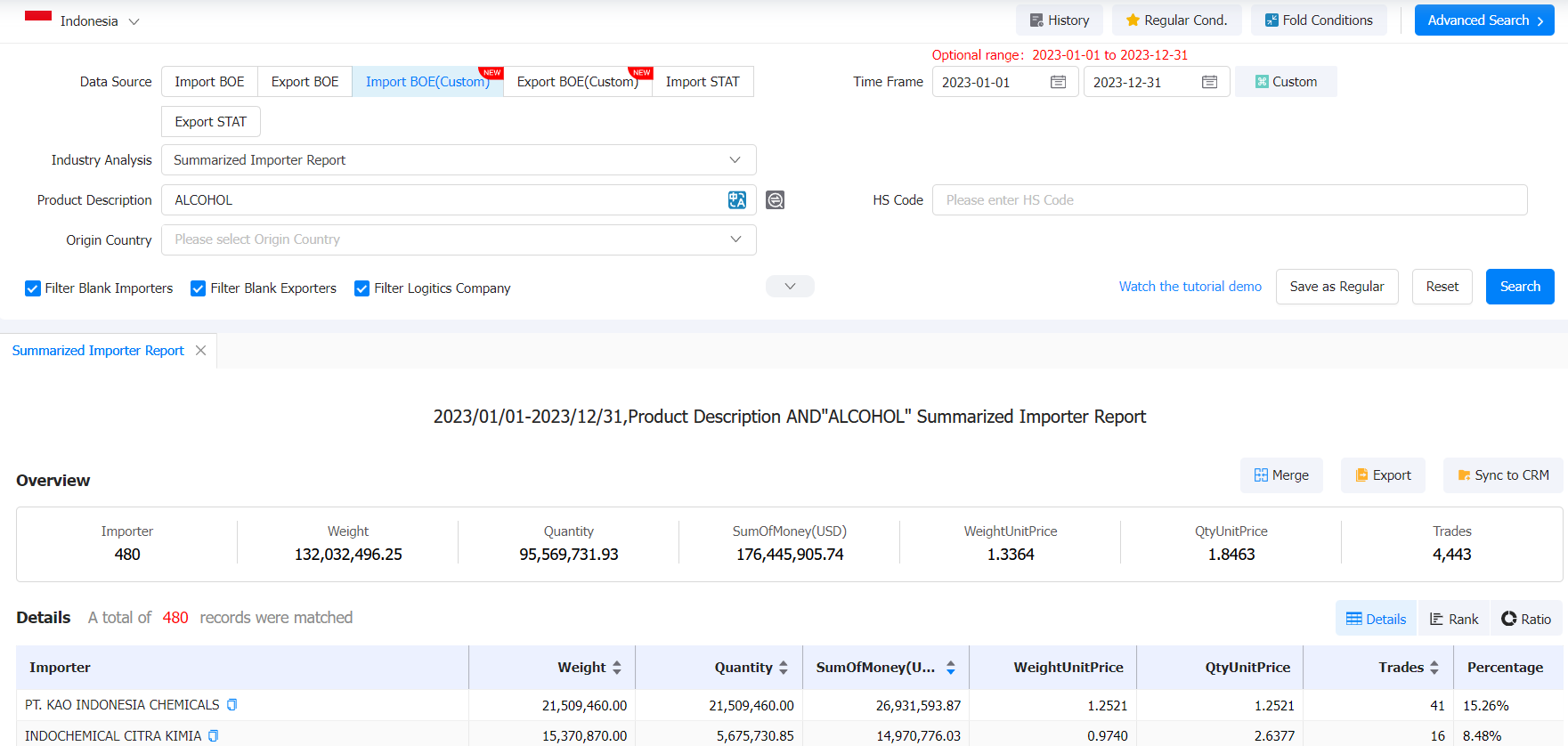Uncheck Filter Blank Importers checkbox

point(33,288)
